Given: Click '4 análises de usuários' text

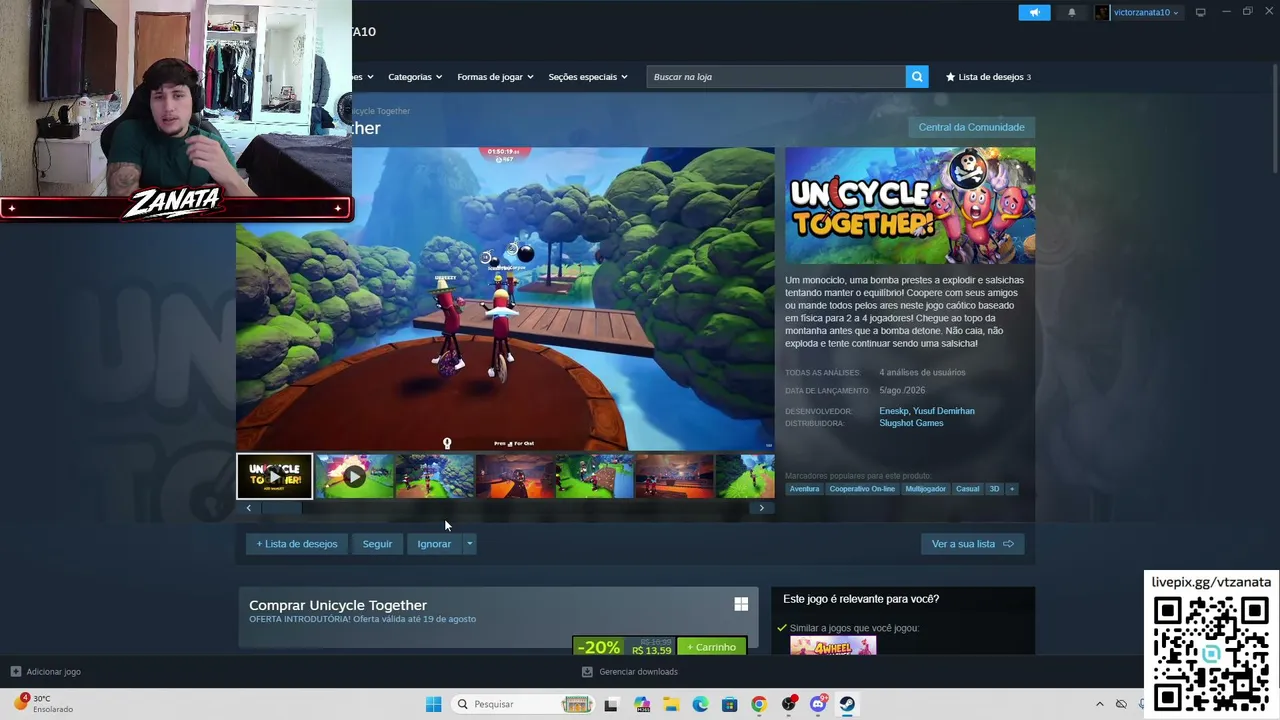Looking at the screenshot, I should [x=922, y=373].
